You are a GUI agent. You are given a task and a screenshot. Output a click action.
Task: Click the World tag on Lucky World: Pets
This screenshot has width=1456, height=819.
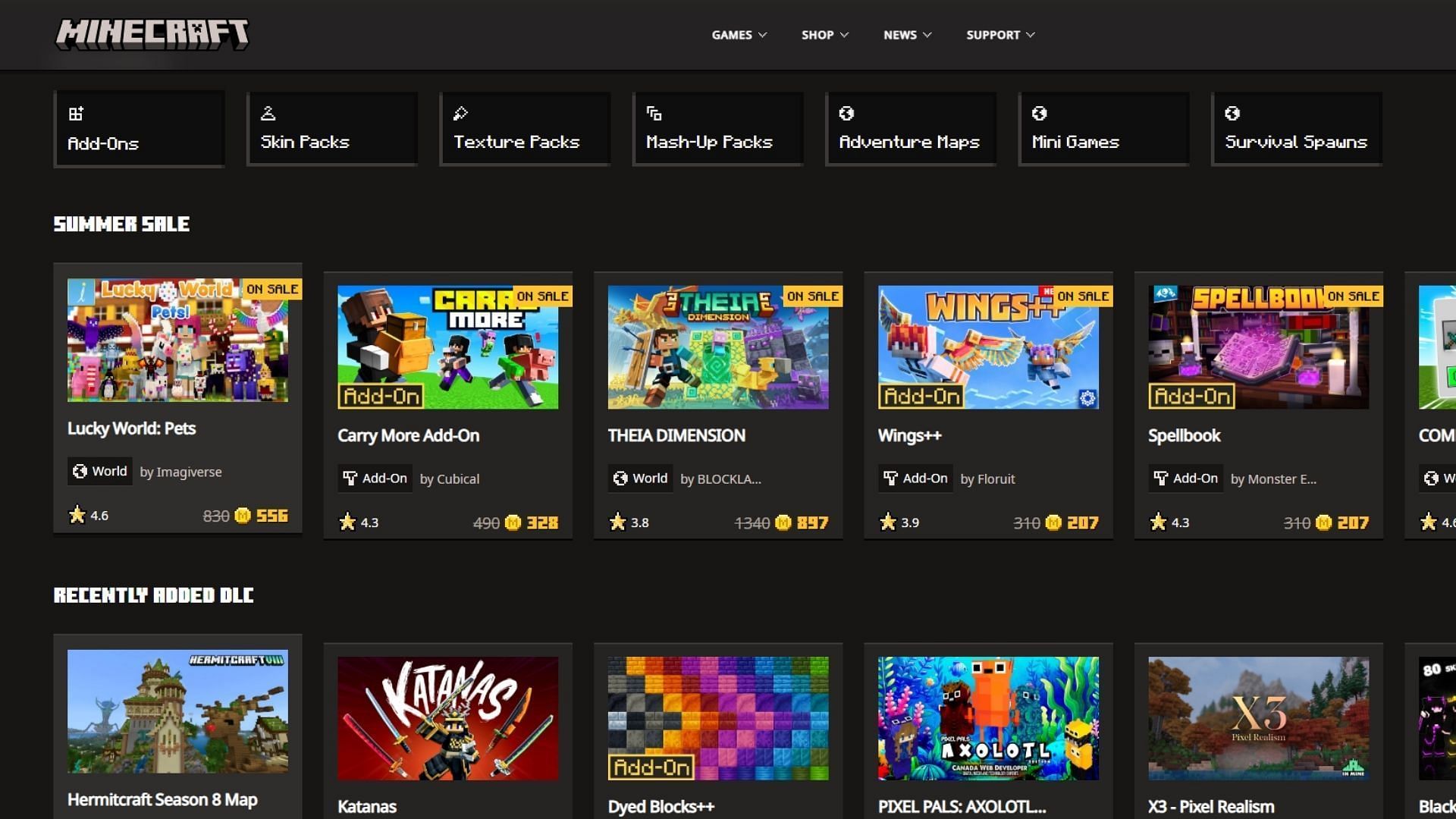click(100, 471)
